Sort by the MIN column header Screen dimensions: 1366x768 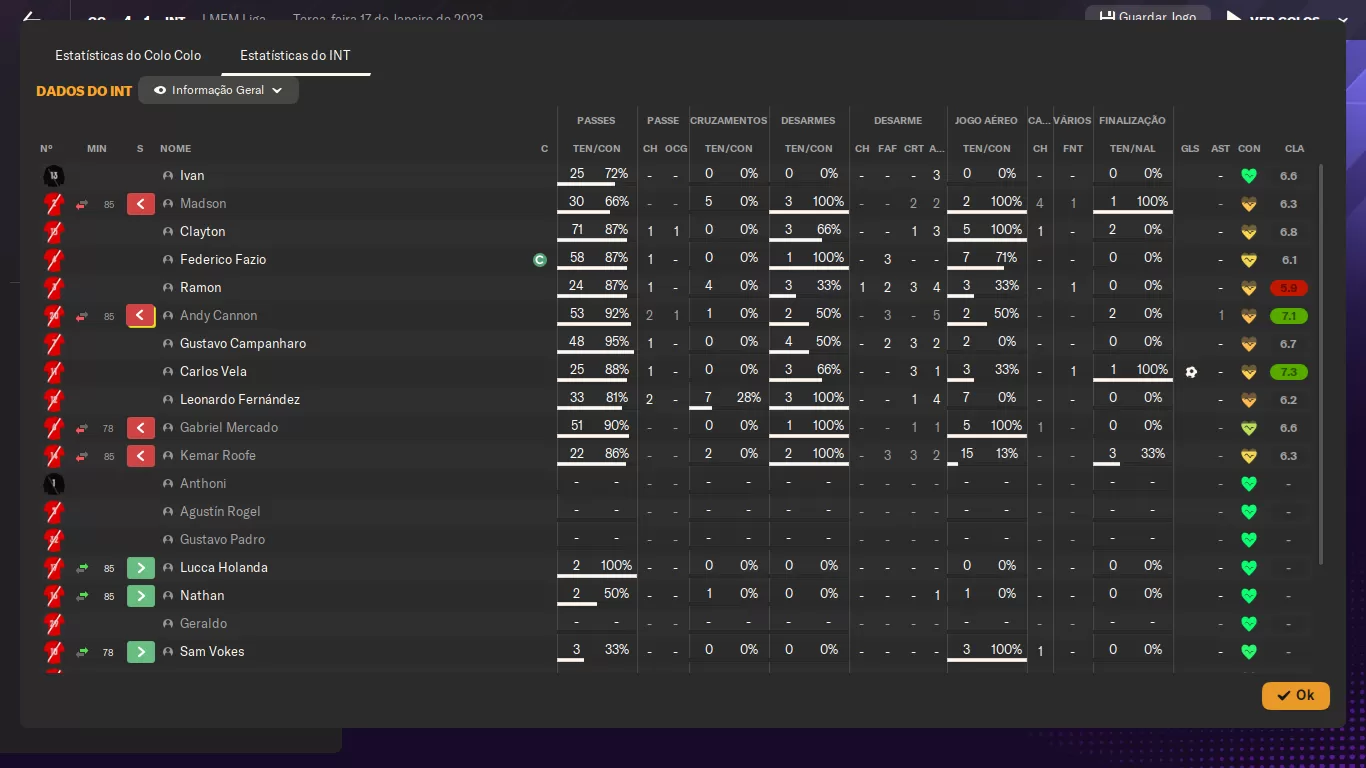pyautogui.click(x=96, y=148)
